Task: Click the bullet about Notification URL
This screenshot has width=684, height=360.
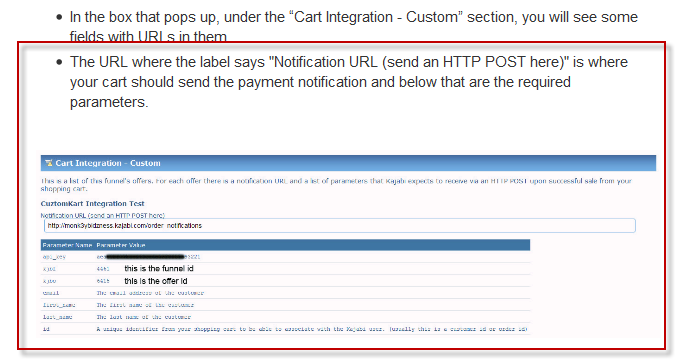Action: tap(349, 82)
